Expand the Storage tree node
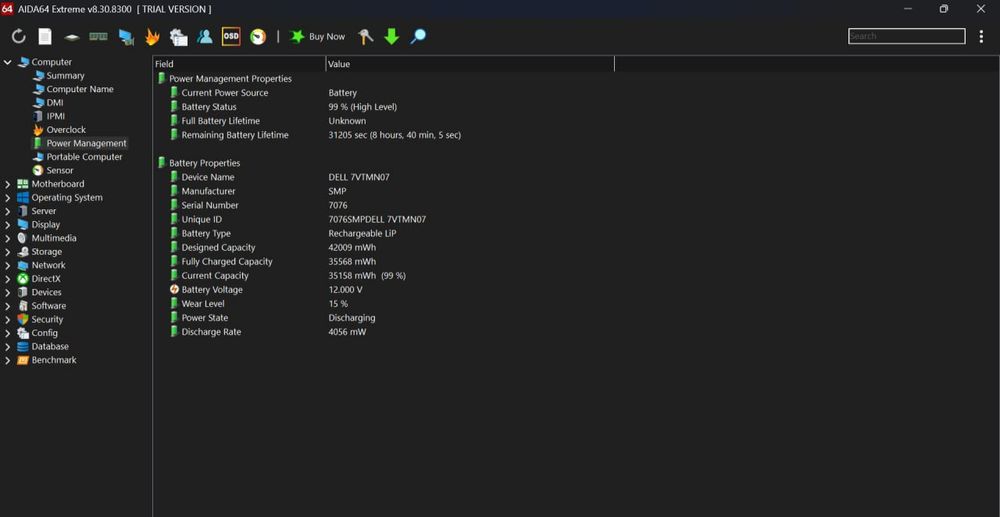Viewport: 1000px width, 517px height. [8, 252]
